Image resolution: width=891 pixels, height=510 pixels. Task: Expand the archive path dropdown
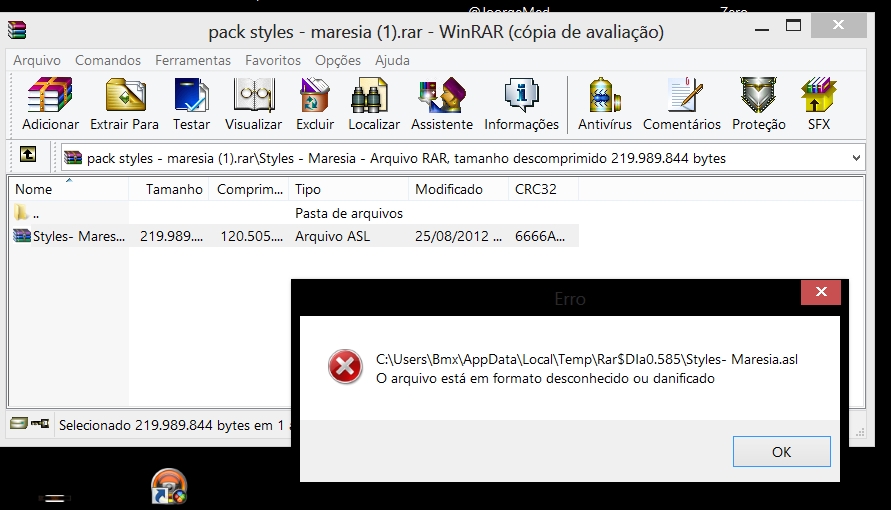(x=856, y=158)
